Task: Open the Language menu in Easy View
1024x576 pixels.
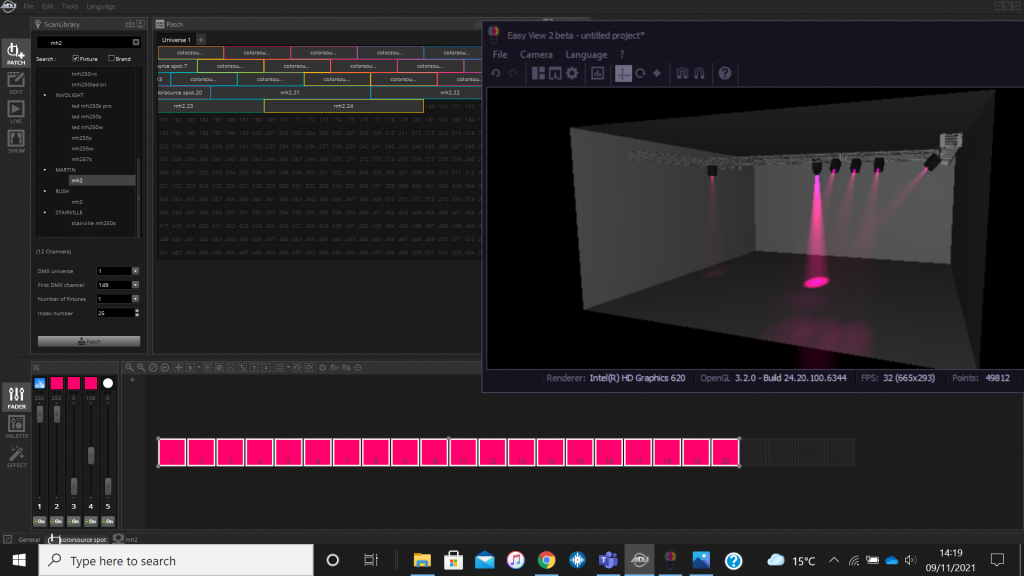Action: click(586, 55)
